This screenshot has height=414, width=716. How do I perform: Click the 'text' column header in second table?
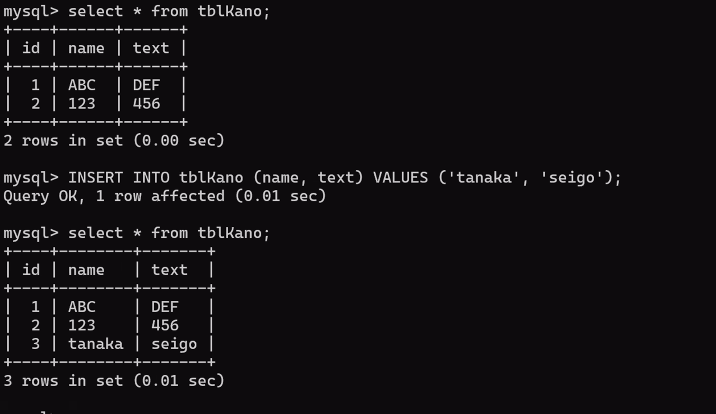tap(169, 270)
